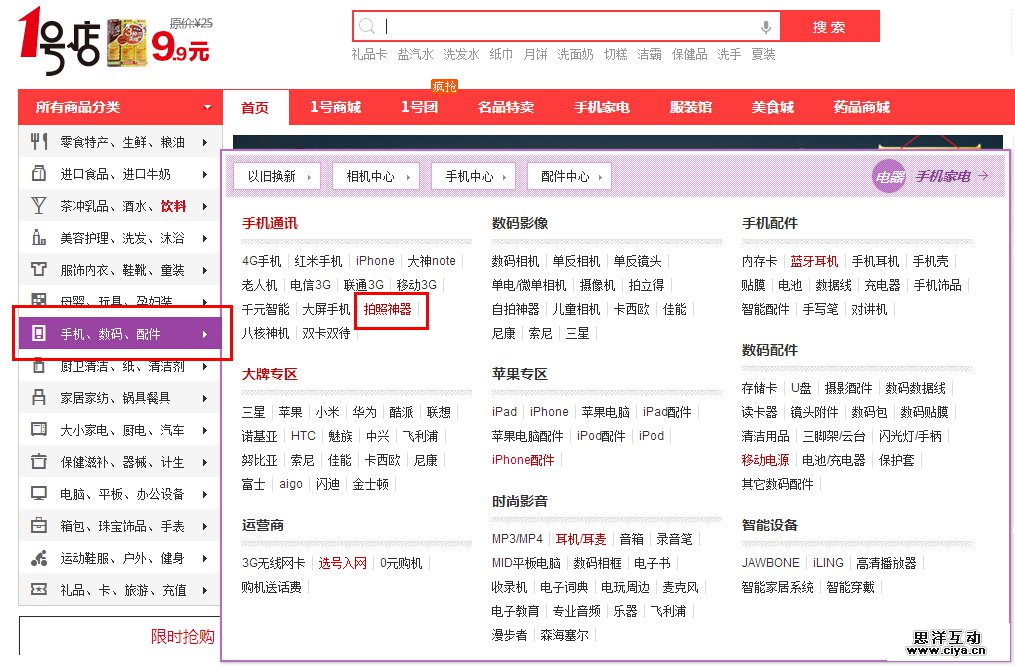1015x666 pixels.
Task: Expand arrow next to 手机、数码、配件
Action: pos(205,334)
